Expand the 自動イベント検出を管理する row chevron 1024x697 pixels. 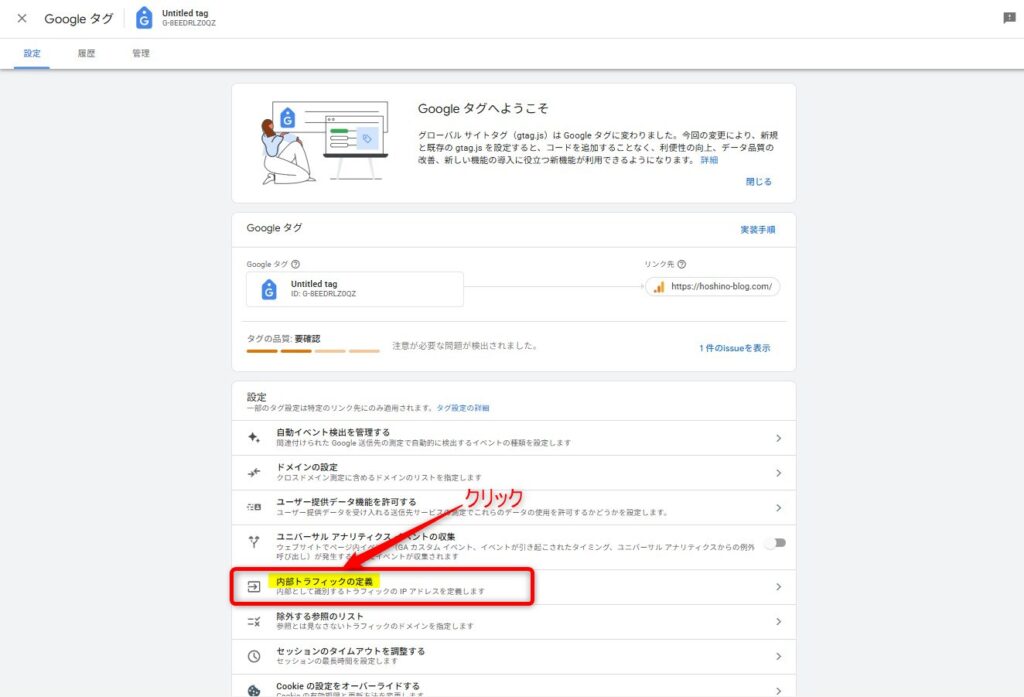(x=779, y=438)
